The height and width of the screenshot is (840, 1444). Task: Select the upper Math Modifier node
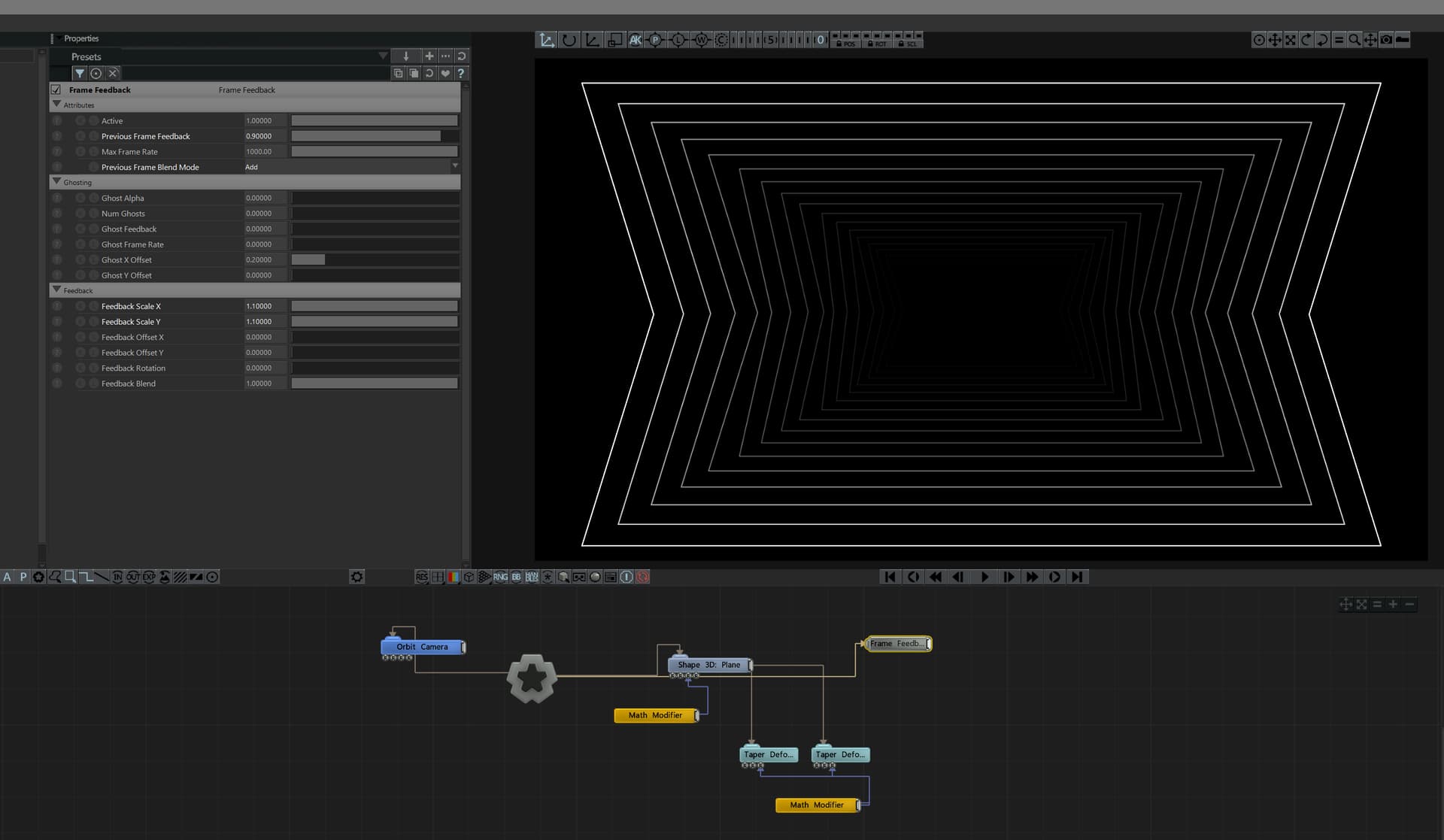coord(657,715)
